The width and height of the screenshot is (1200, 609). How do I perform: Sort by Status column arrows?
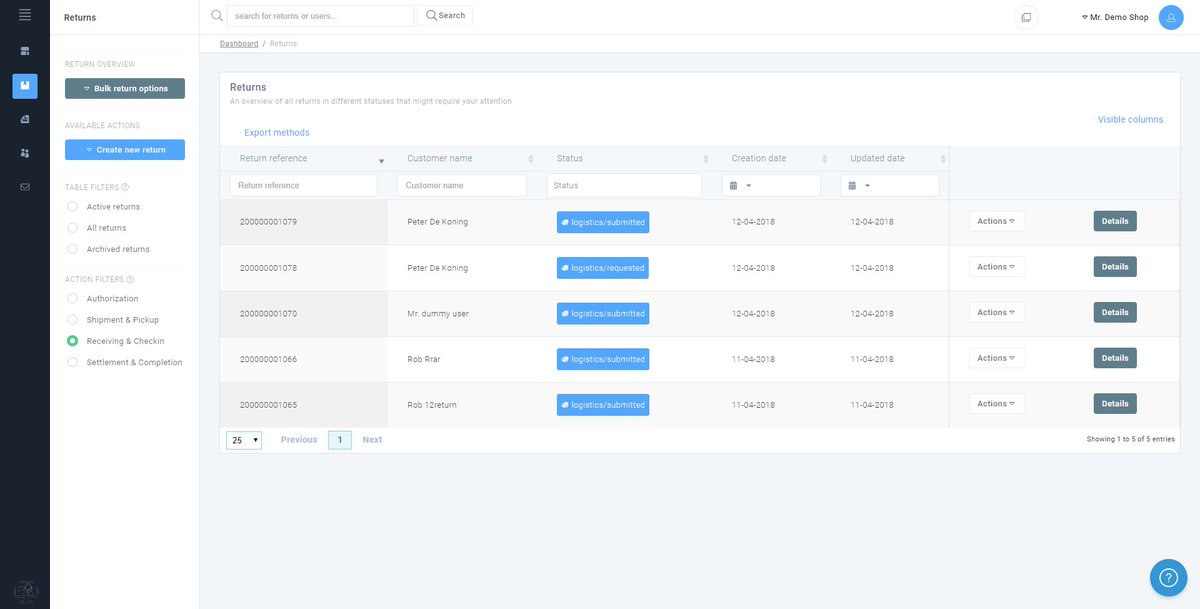[x=705, y=159]
